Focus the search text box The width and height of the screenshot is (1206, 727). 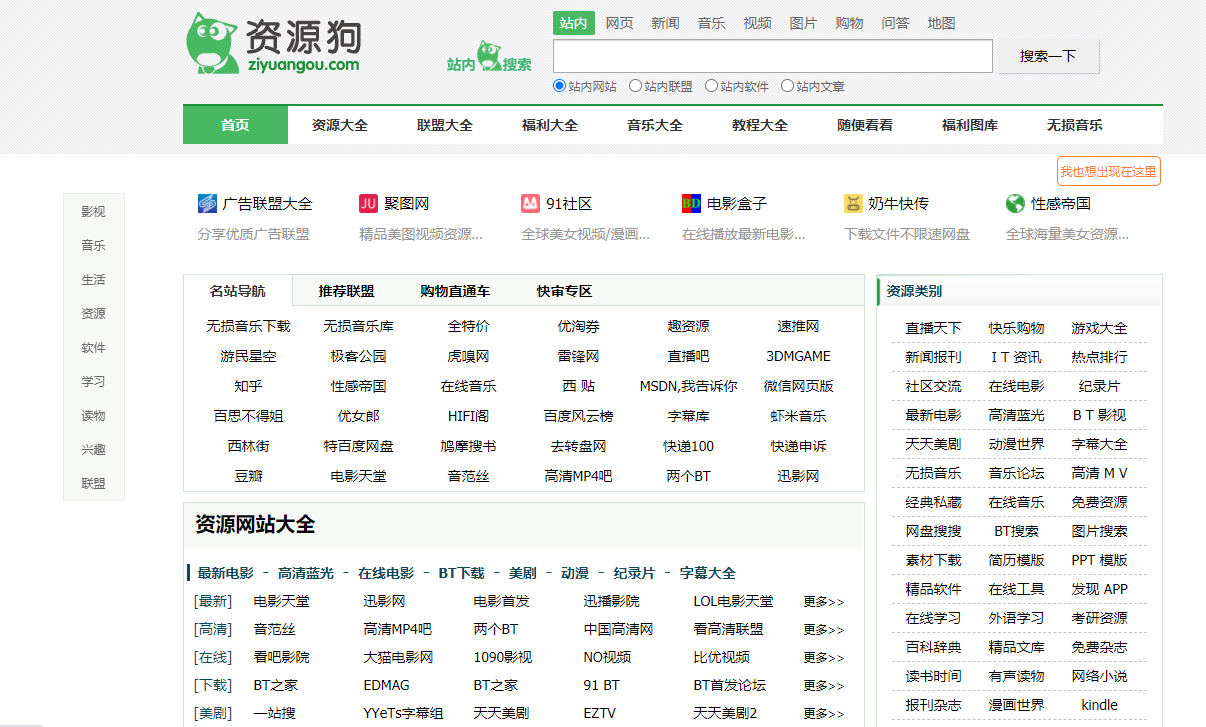773,56
